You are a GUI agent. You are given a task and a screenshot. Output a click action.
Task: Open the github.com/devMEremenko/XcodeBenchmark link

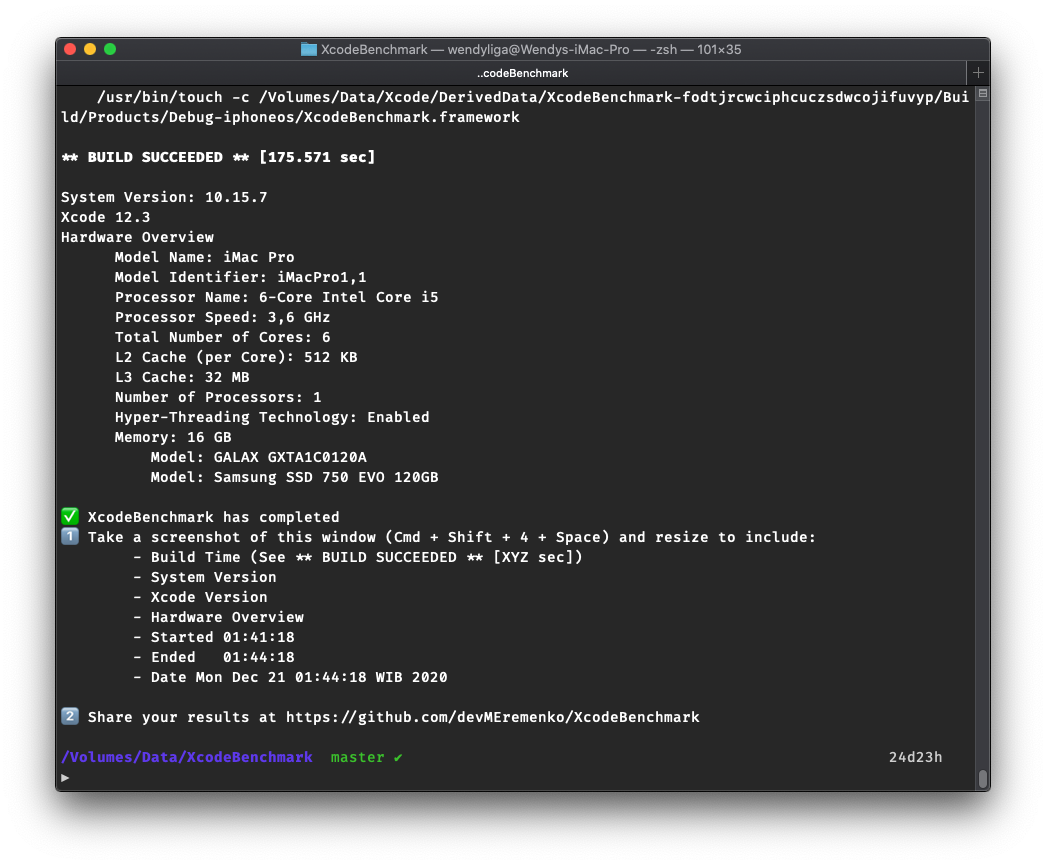tap(493, 717)
